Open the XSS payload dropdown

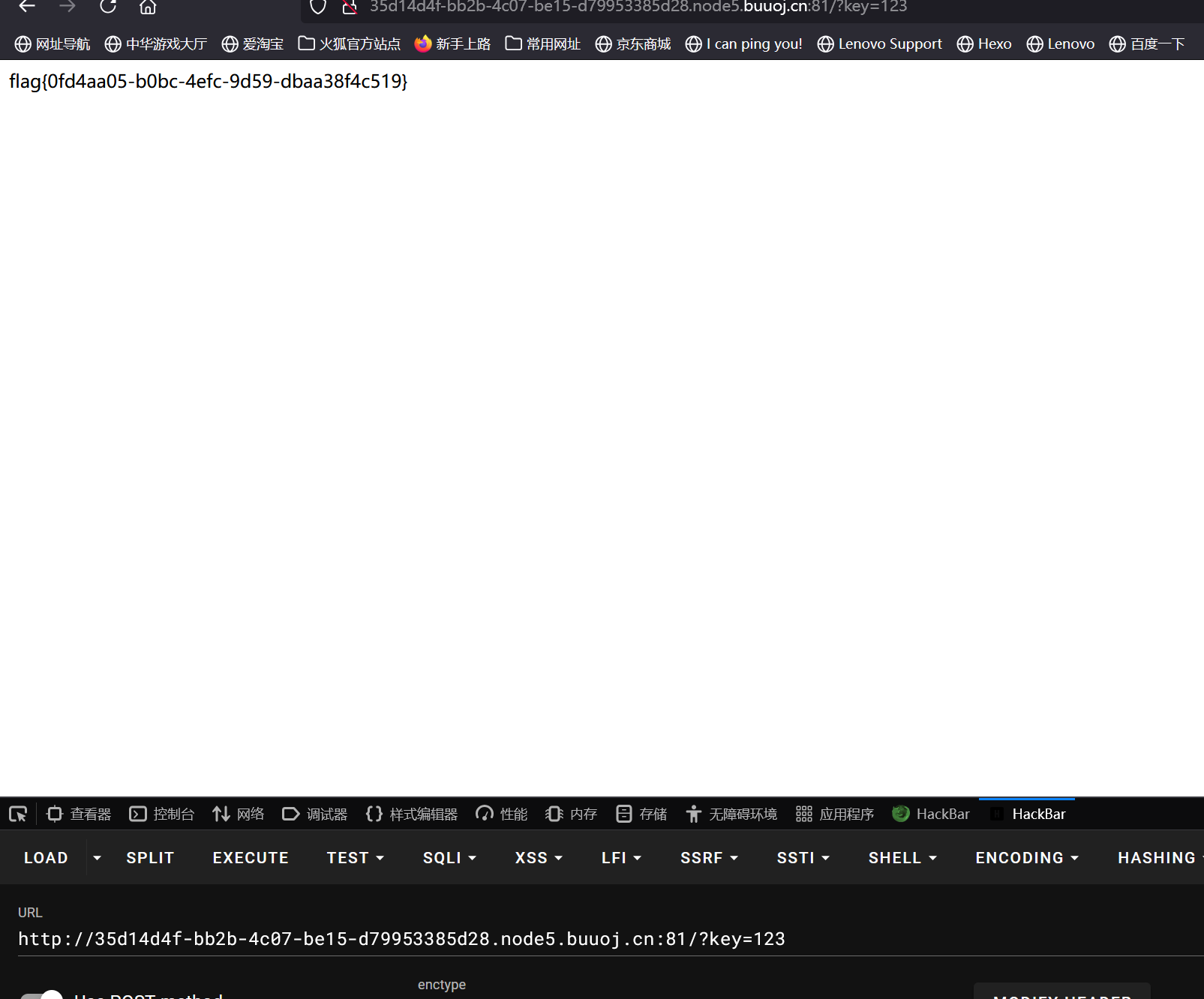tap(539, 857)
